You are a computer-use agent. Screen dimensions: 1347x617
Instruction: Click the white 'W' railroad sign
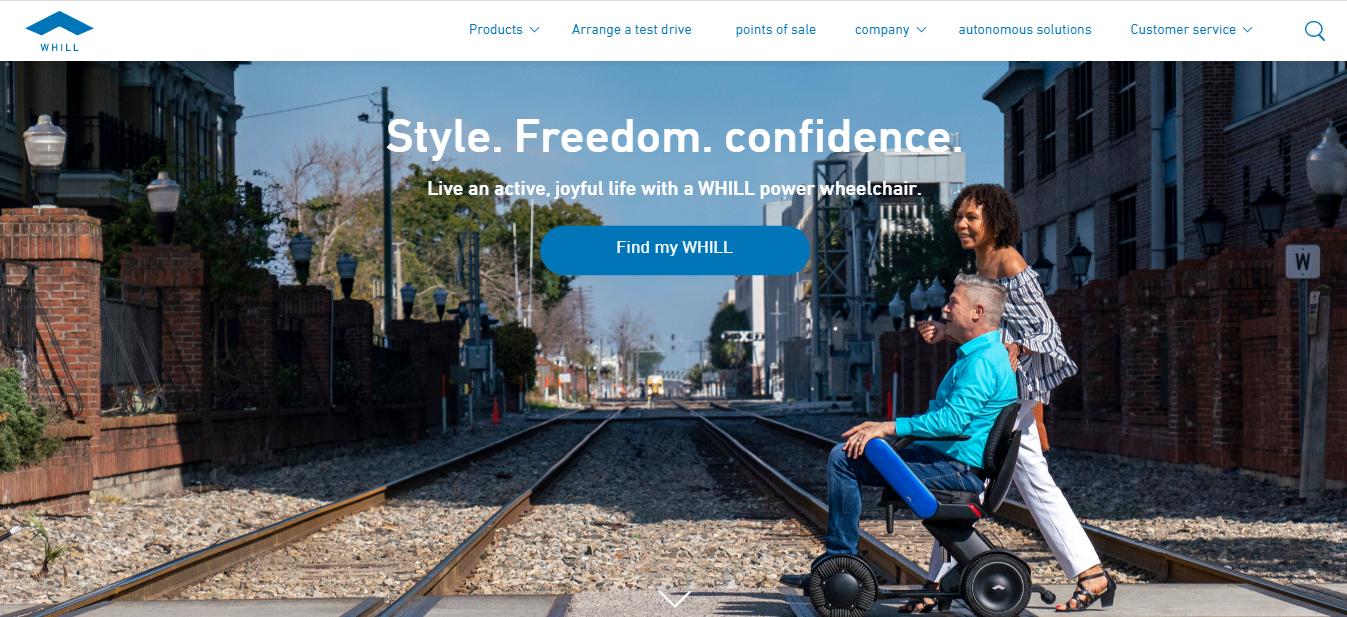(x=1302, y=262)
